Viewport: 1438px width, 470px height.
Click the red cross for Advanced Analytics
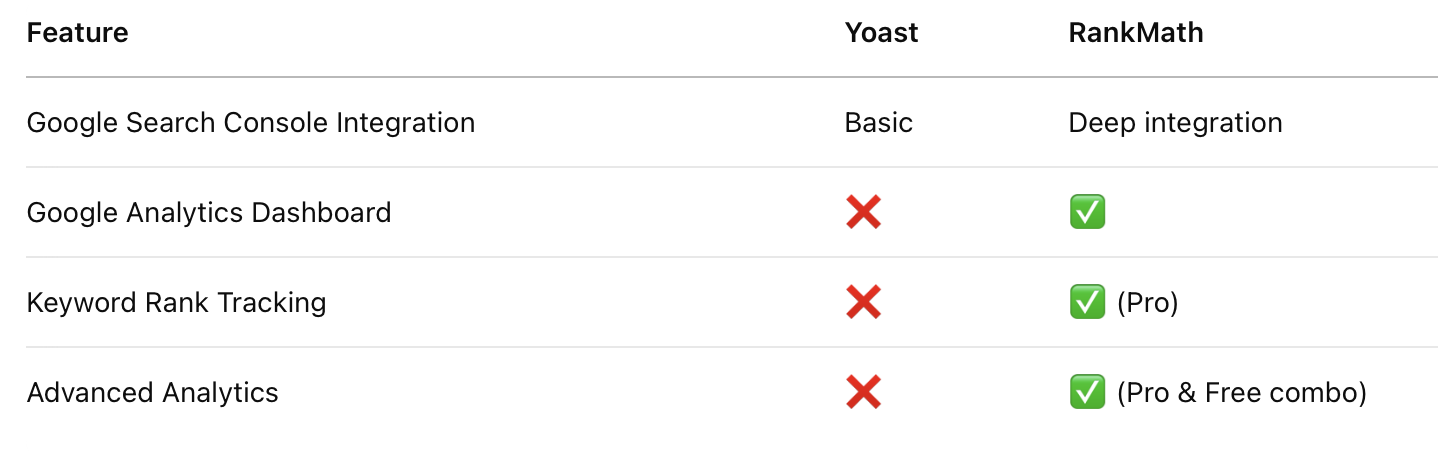point(863,392)
